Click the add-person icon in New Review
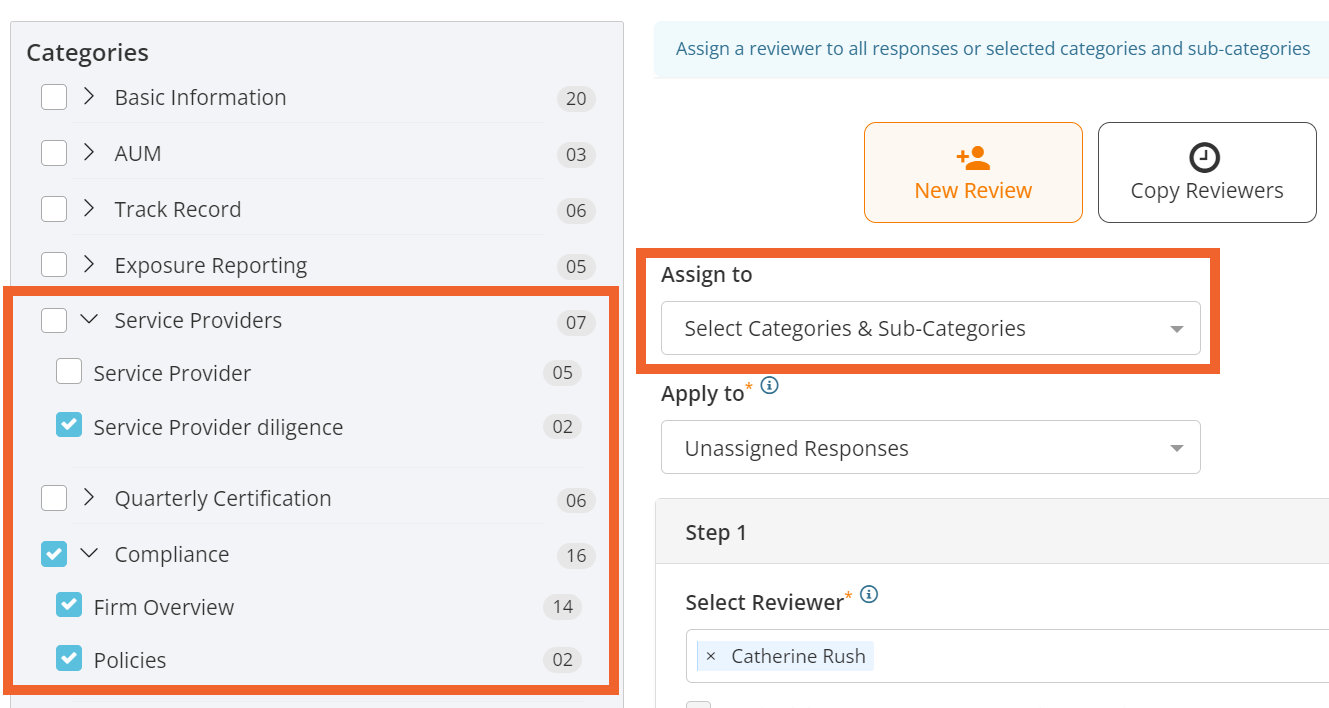 click(973, 157)
